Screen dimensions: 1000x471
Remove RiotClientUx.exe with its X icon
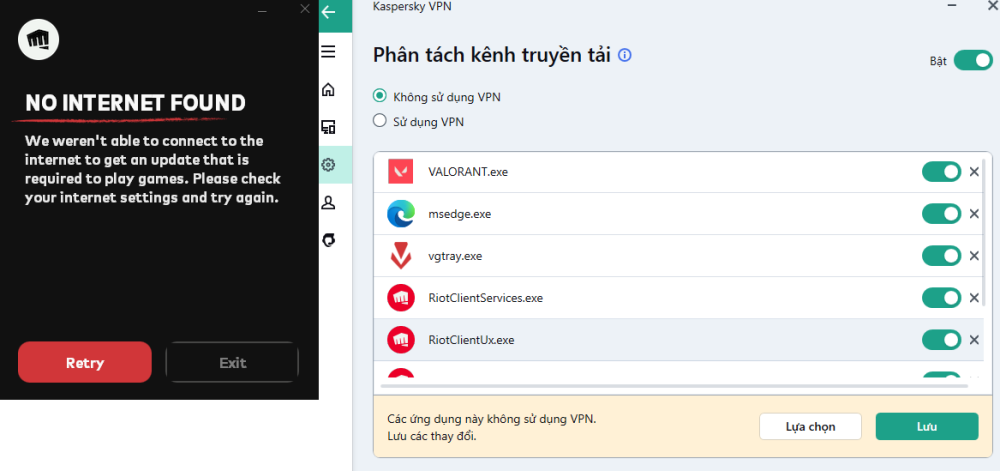click(x=974, y=340)
